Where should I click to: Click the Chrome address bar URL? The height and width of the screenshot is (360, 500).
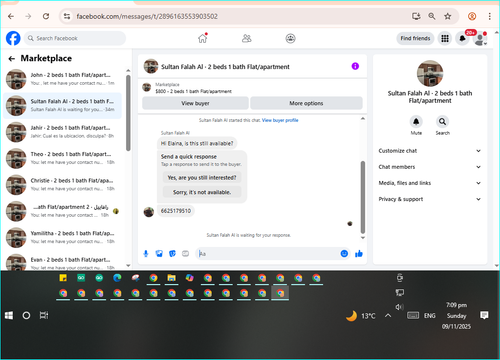(x=147, y=16)
